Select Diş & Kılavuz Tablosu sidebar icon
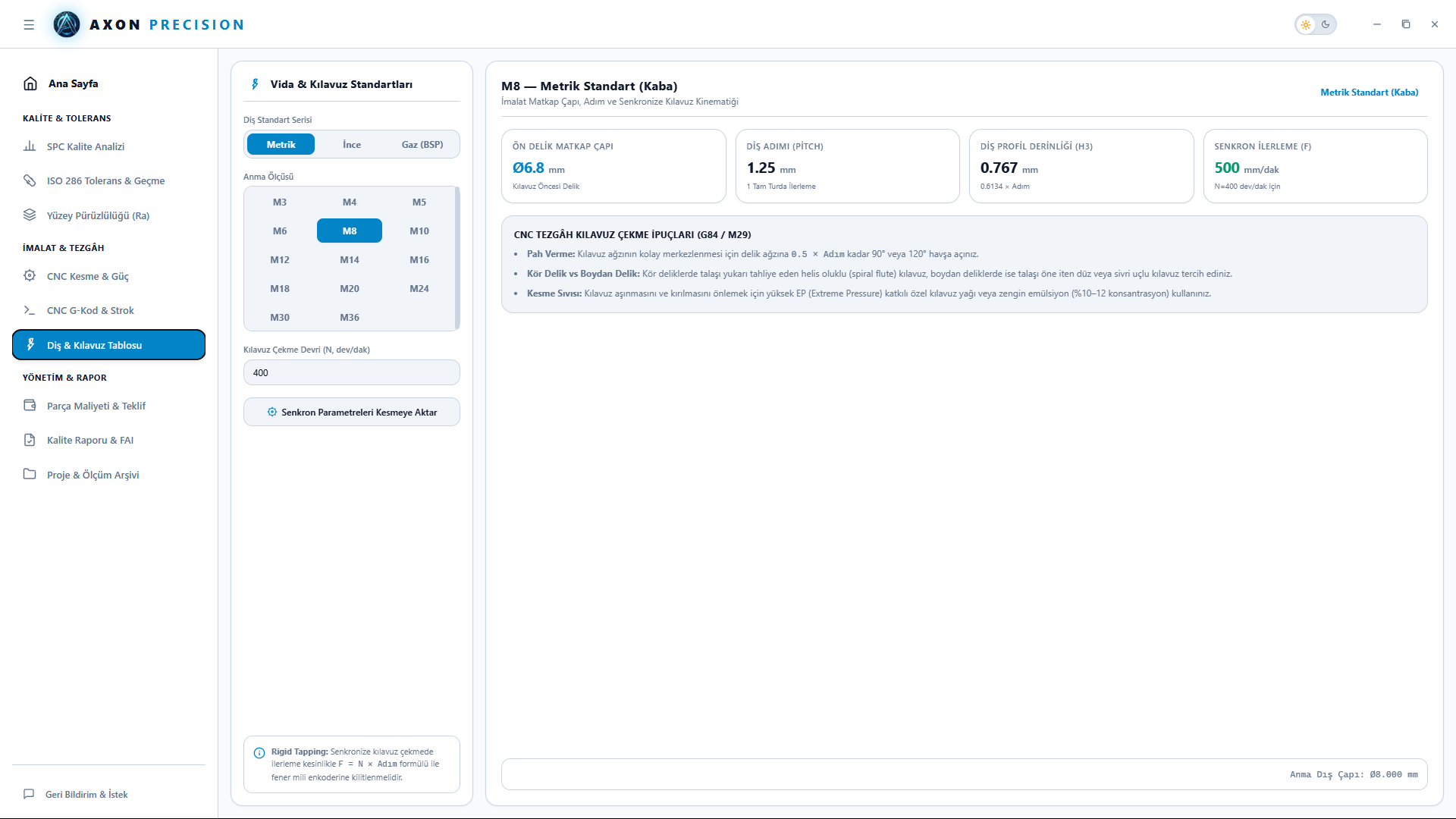 30,345
